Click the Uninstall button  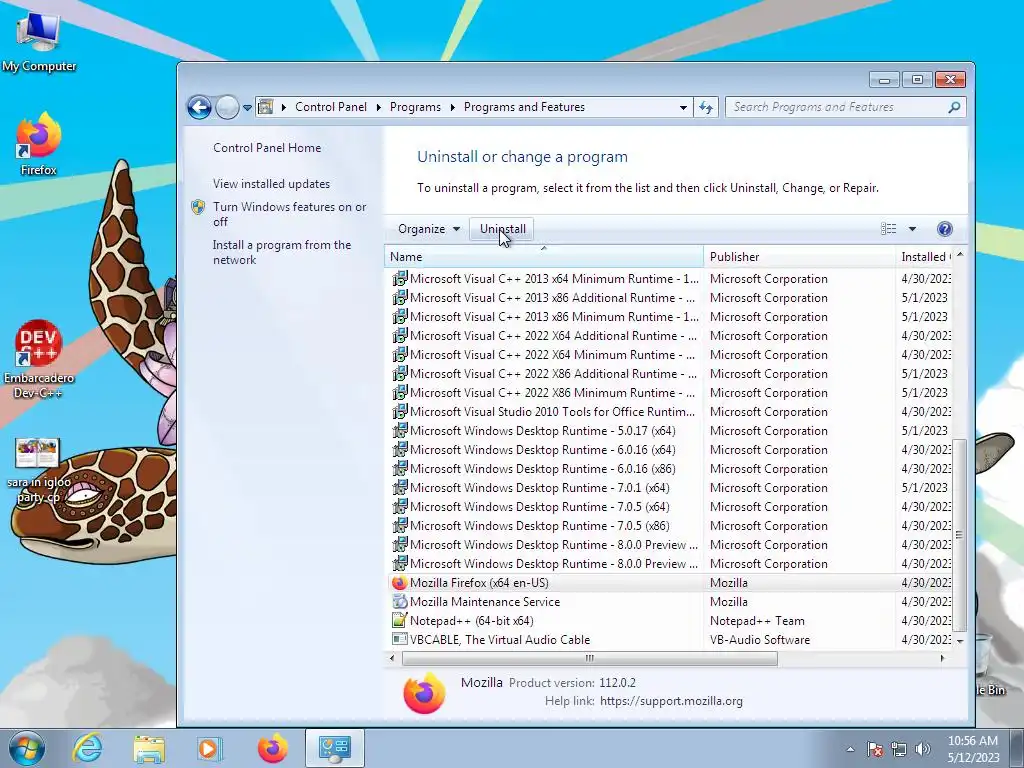click(x=502, y=229)
